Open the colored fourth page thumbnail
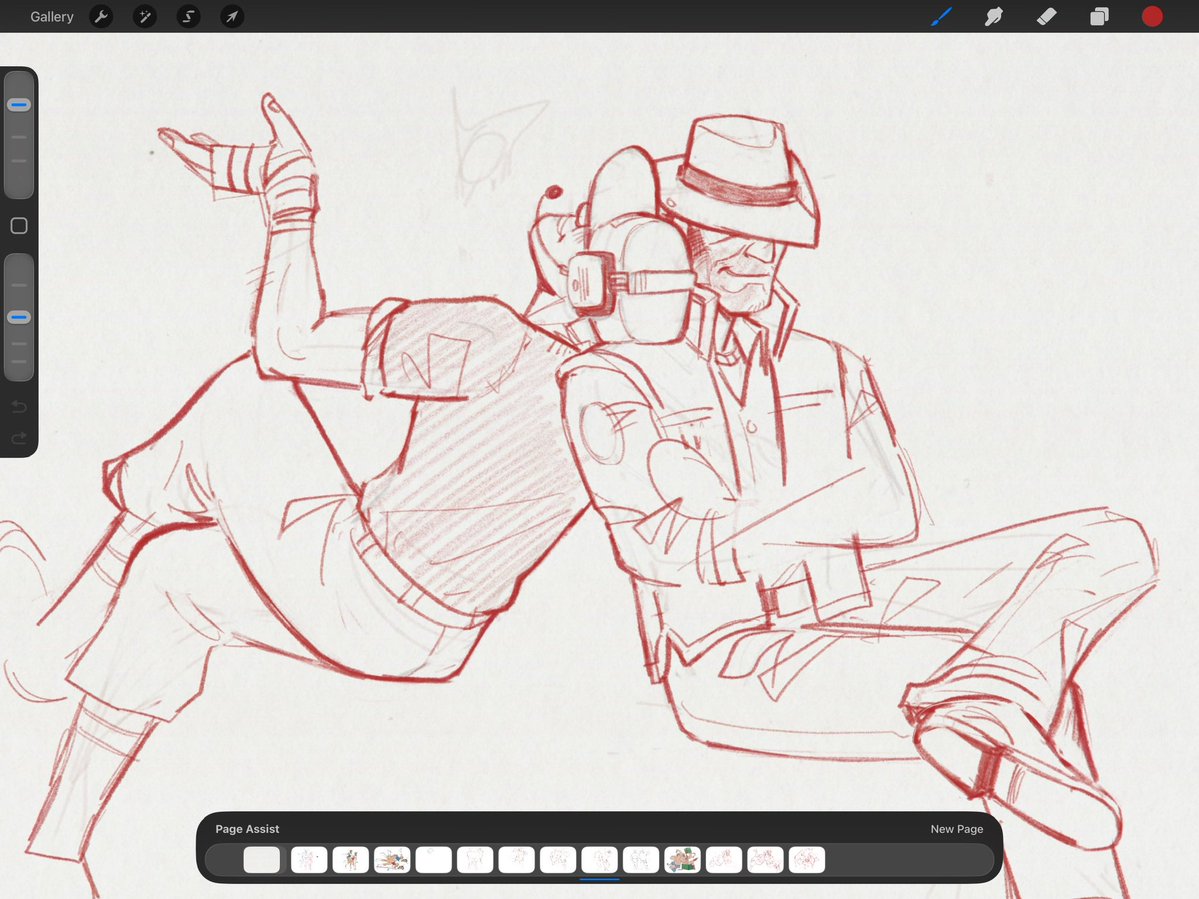Image resolution: width=1199 pixels, height=899 pixels. click(x=392, y=860)
